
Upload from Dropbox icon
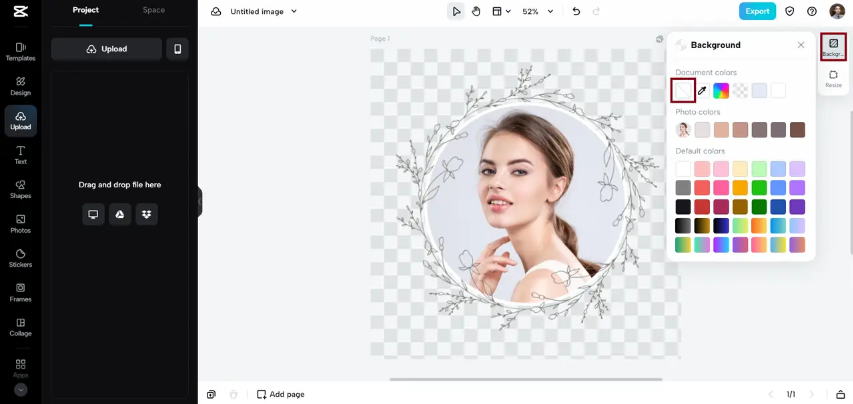pyautogui.click(x=146, y=214)
